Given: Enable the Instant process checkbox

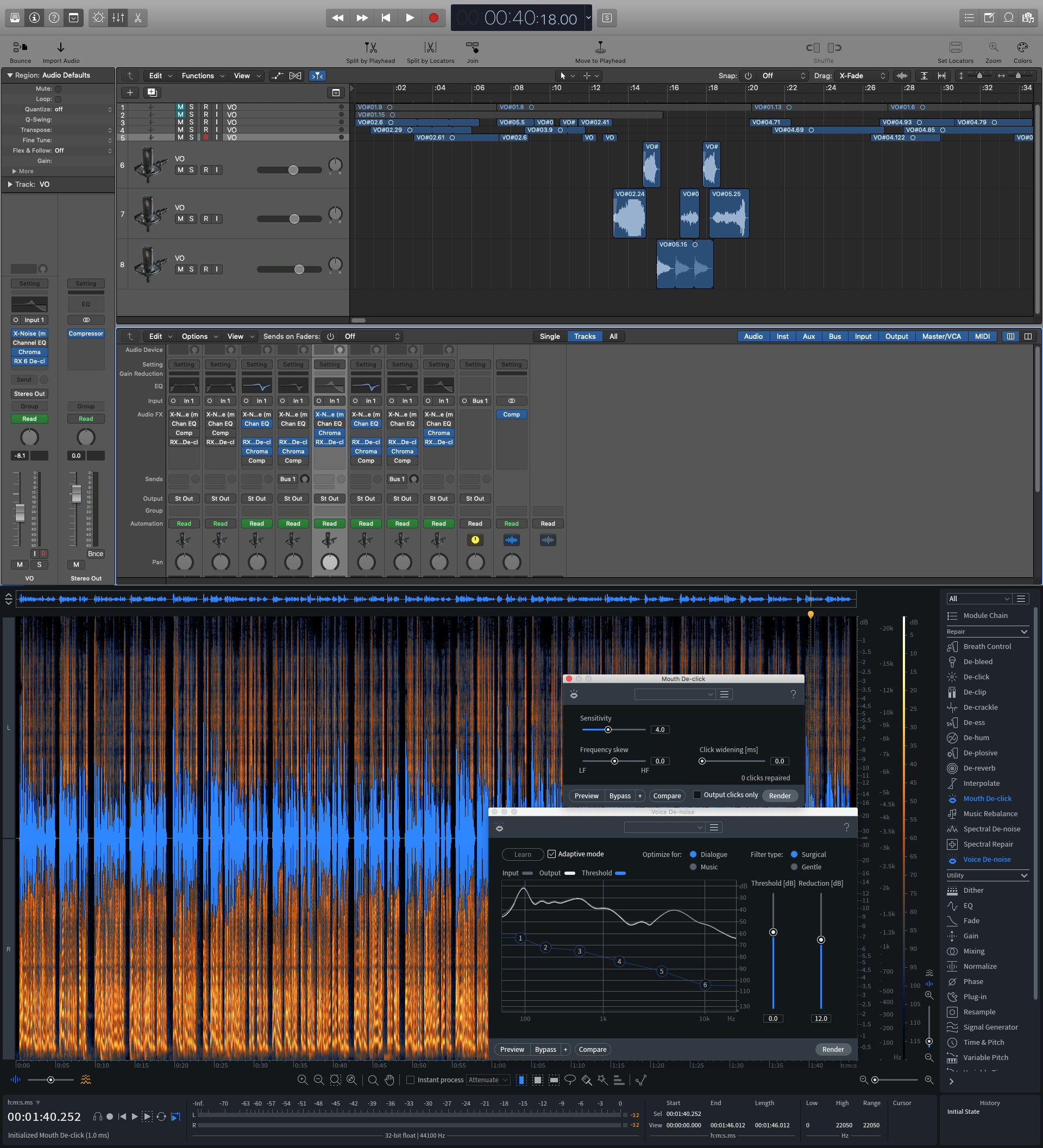Looking at the screenshot, I should pyautogui.click(x=410, y=1080).
